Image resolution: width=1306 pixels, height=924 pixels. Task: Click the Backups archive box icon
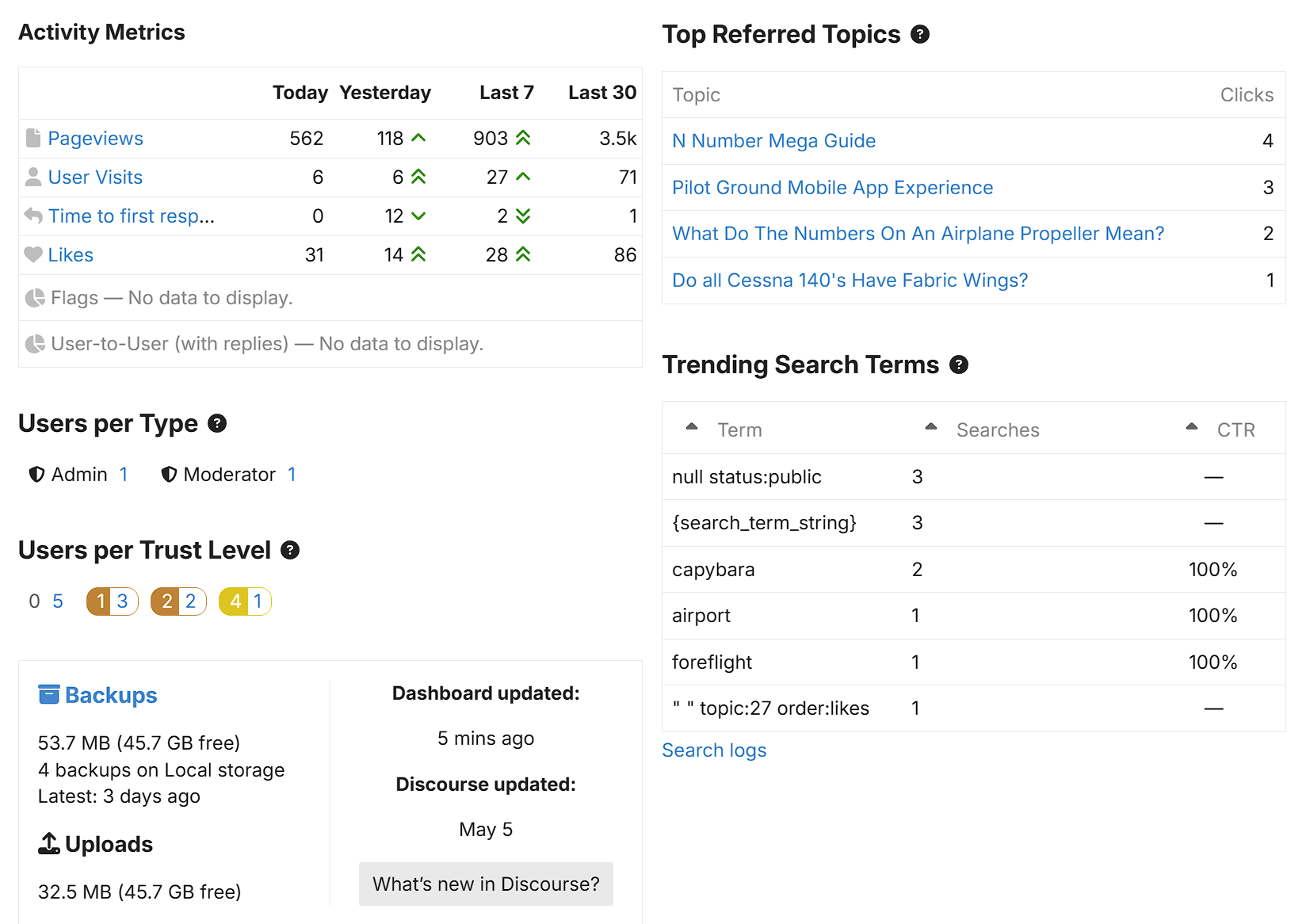tap(49, 695)
